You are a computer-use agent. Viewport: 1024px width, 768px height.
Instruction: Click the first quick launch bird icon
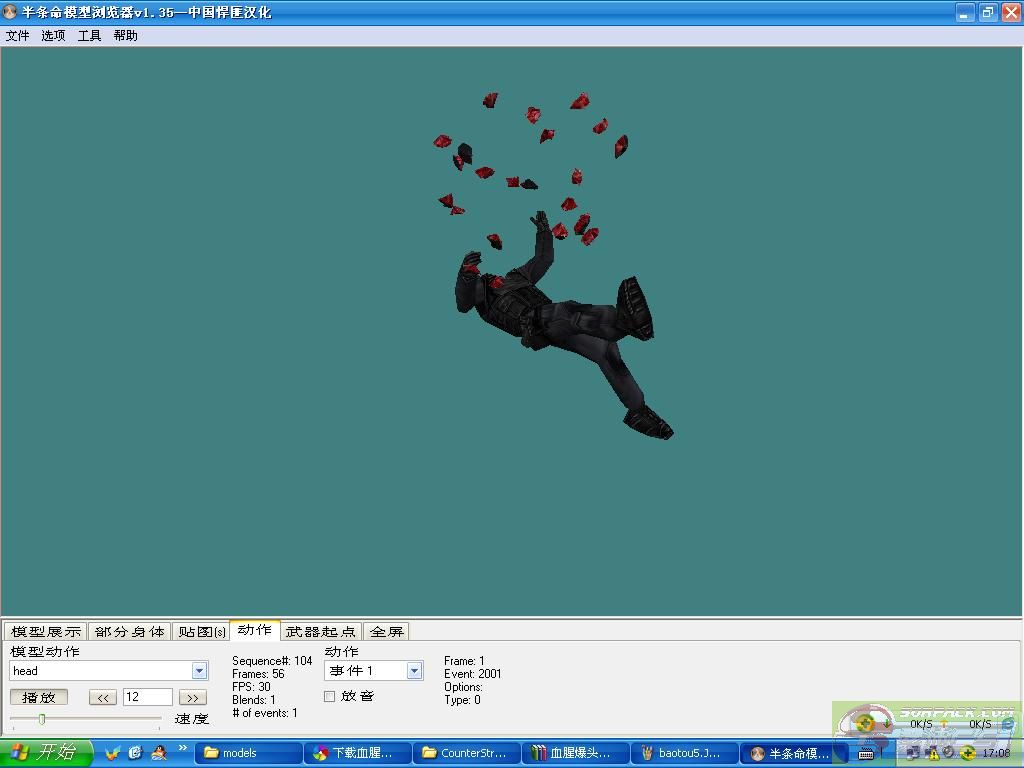pyautogui.click(x=112, y=753)
